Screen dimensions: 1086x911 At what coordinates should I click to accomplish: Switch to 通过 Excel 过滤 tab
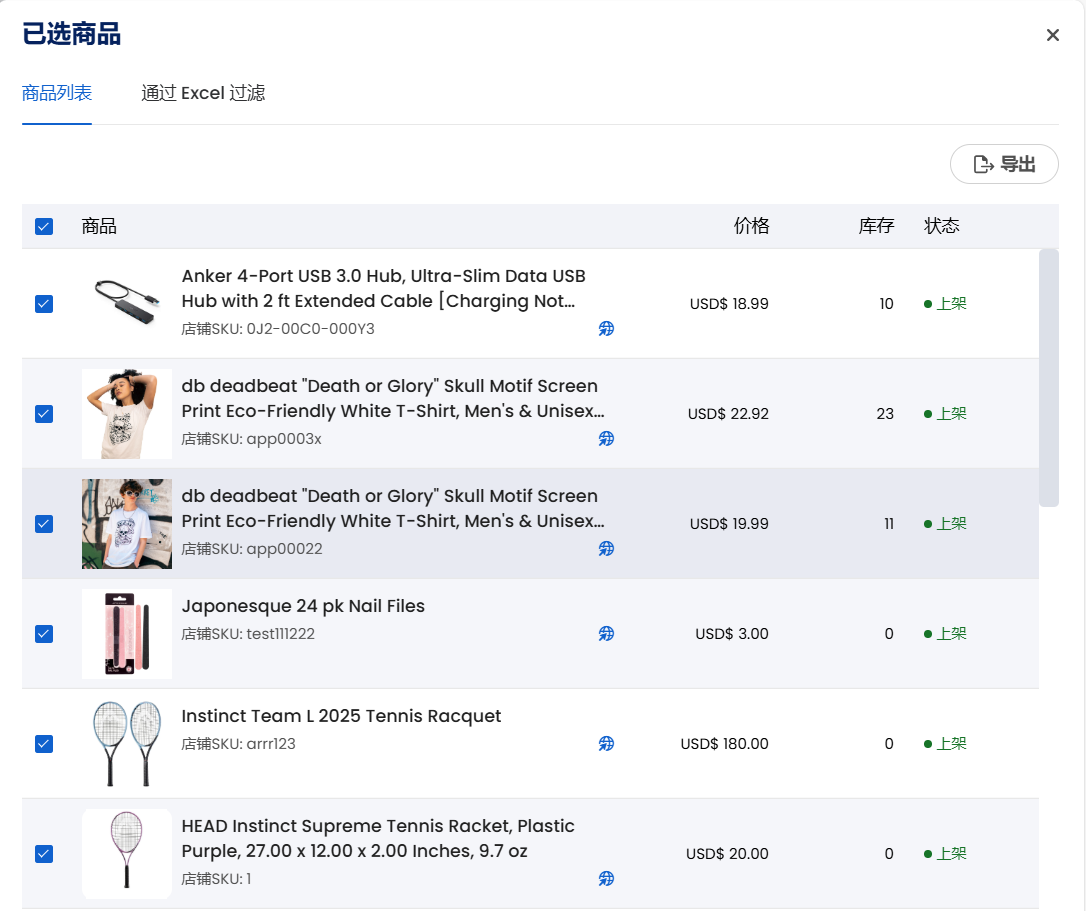coord(203,94)
